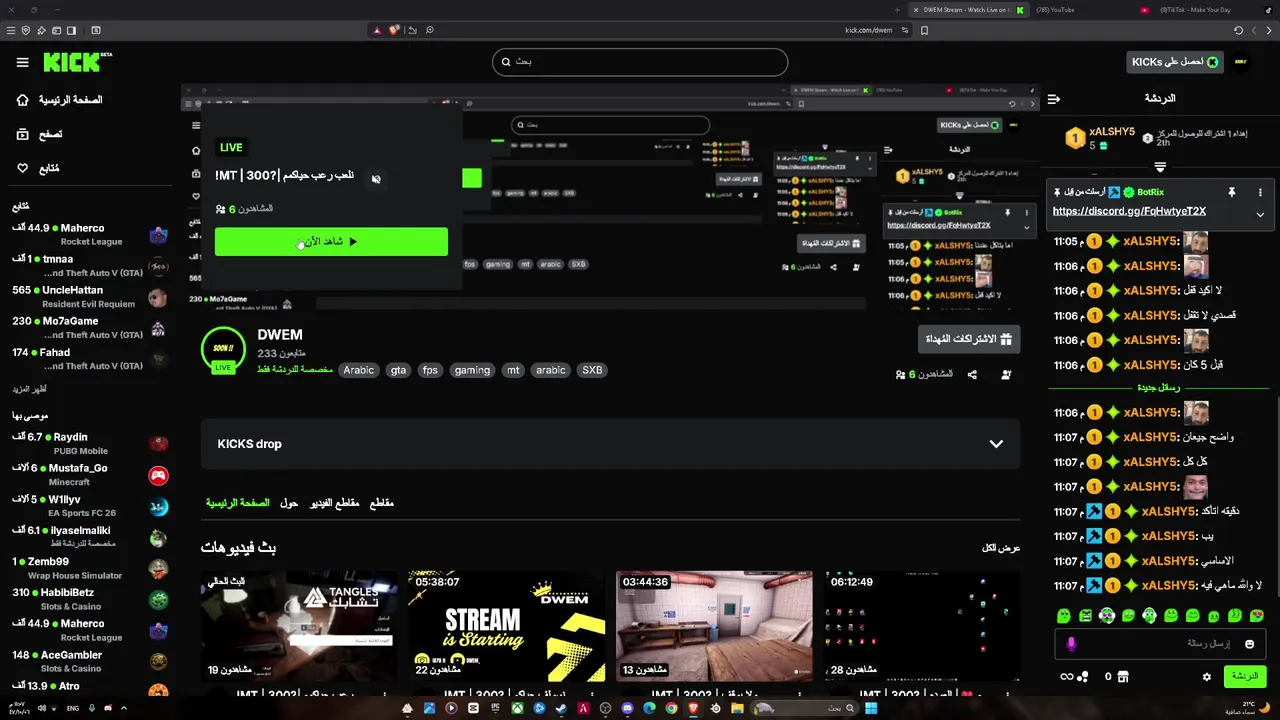
Task: Click the share icon under the player
Action: coord(972,374)
